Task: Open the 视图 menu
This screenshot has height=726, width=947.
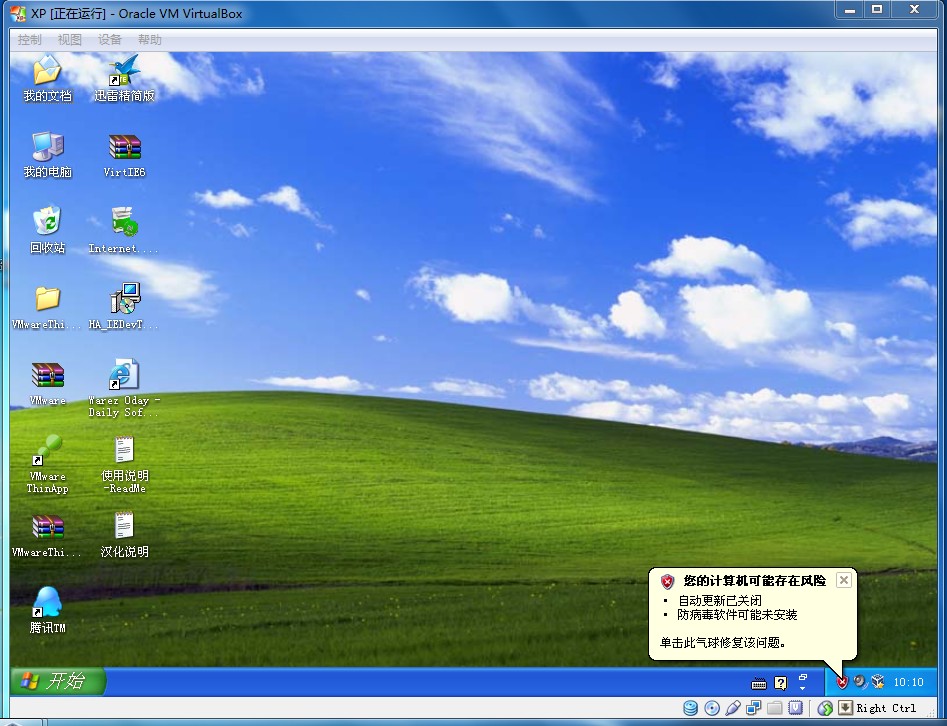Action: tap(69, 40)
